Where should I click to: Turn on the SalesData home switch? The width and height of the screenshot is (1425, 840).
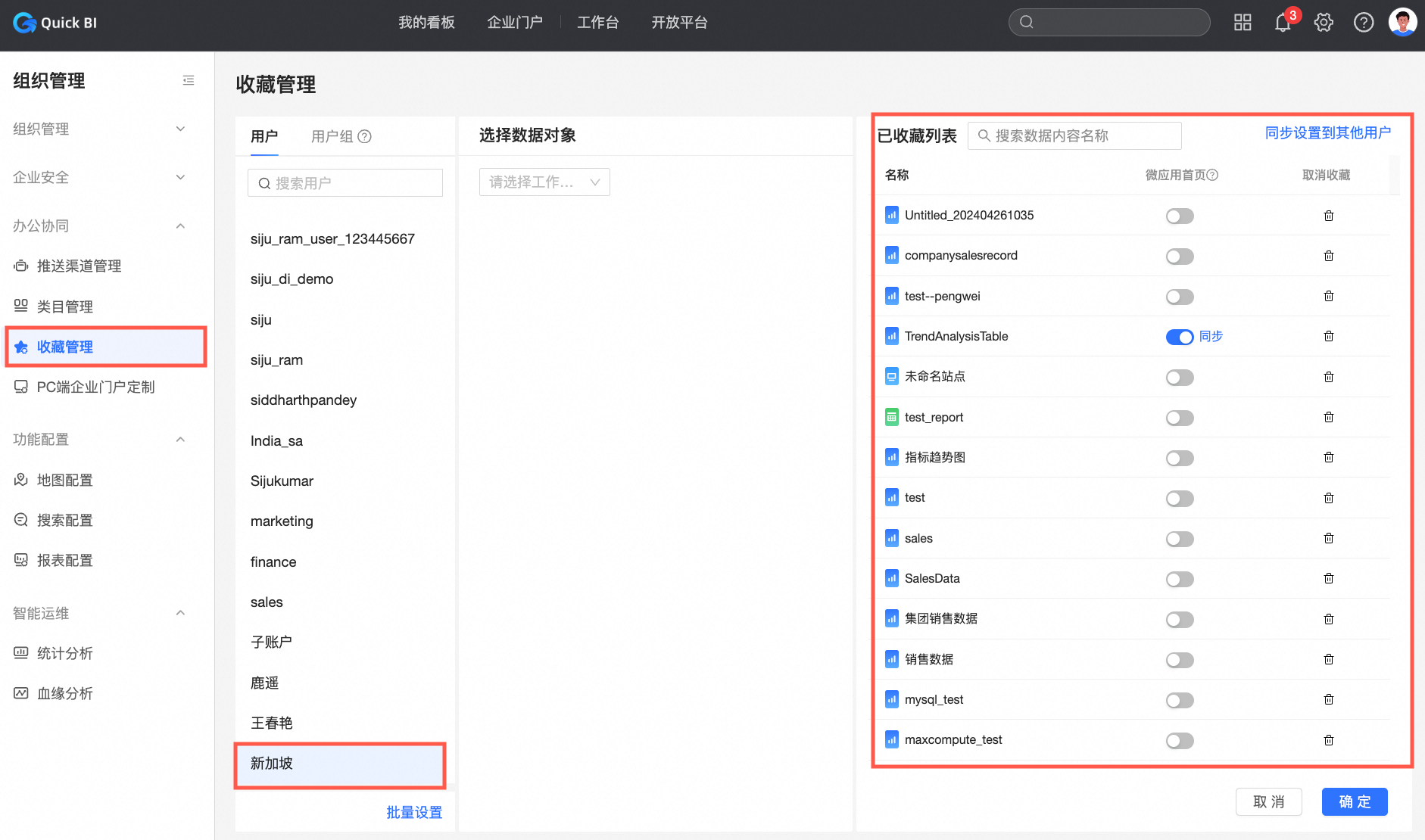pos(1180,579)
